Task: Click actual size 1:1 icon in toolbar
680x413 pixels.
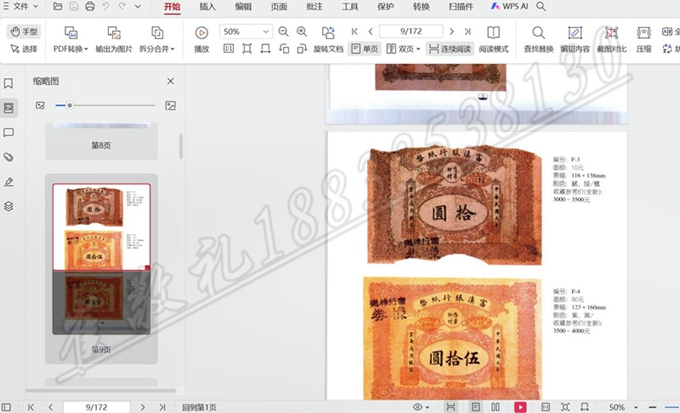Action: click(228, 49)
